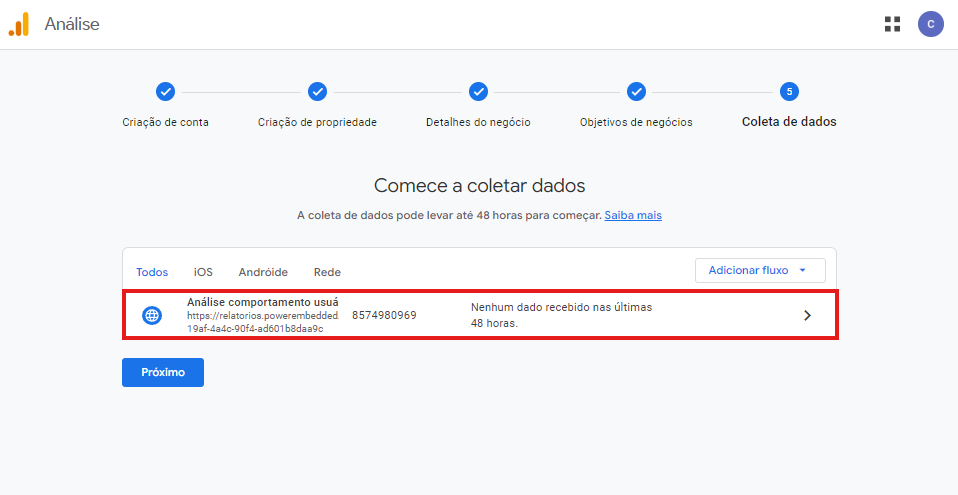Click the stream ID 8574980969
Viewport: 958px width, 495px height.
384,315
